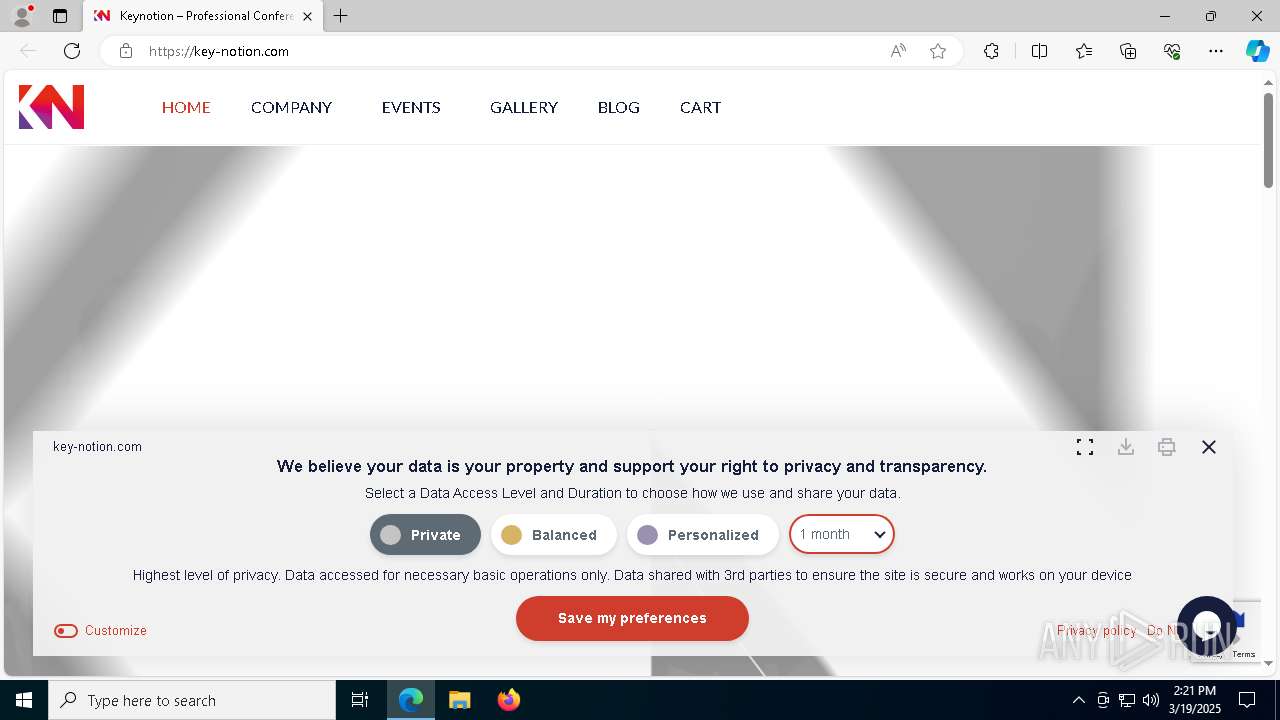This screenshot has height=720, width=1280.
Task: Open Browser essentials heart icon
Action: click(x=1172, y=51)
